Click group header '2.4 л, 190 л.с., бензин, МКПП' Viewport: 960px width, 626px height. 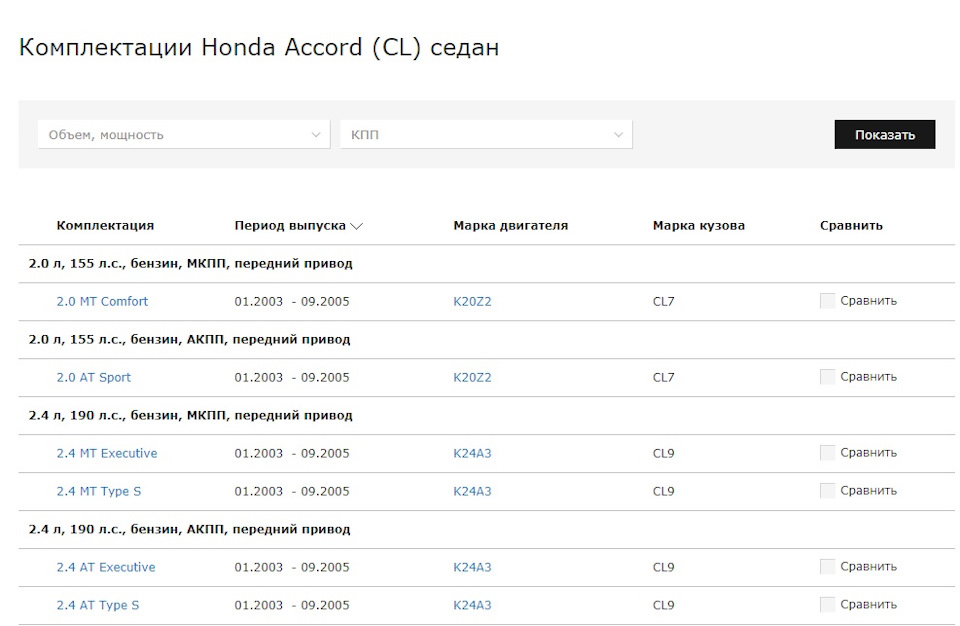pyautogui.click(x=190, y=415)
